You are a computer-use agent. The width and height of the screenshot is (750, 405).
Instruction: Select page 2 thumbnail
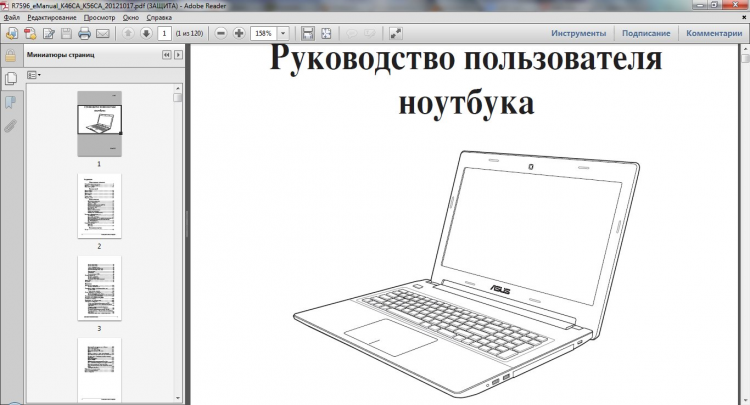99,206
